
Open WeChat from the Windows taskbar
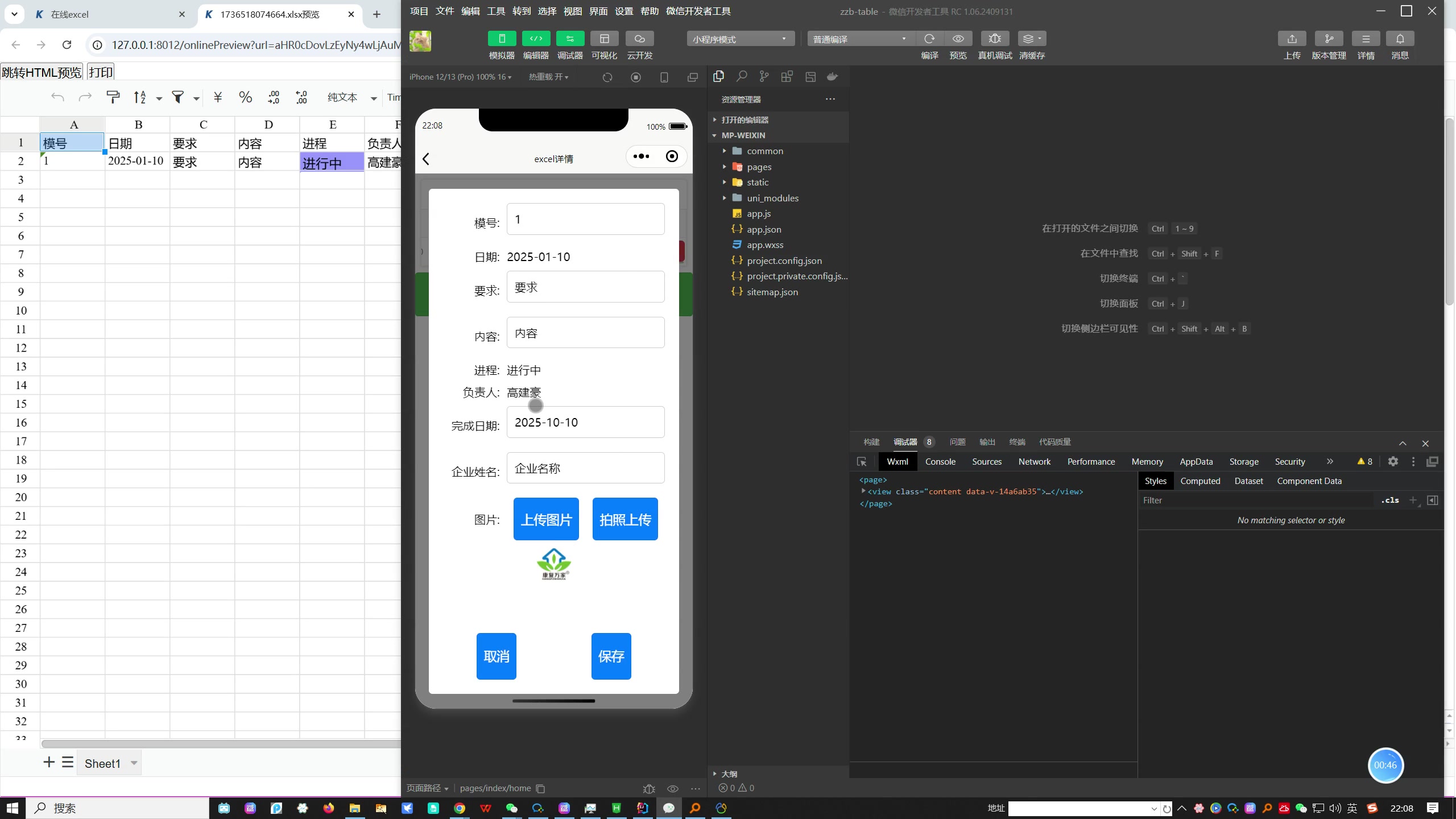tap(512, 808)
